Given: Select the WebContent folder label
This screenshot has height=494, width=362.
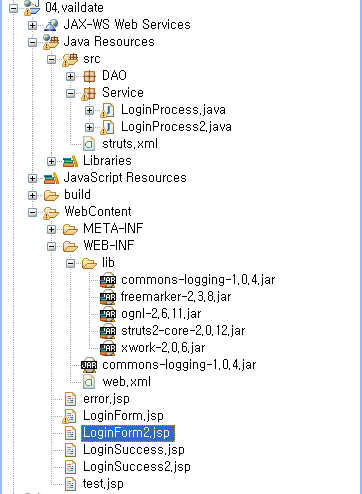Looking at the screenshot, I should 98,212.
